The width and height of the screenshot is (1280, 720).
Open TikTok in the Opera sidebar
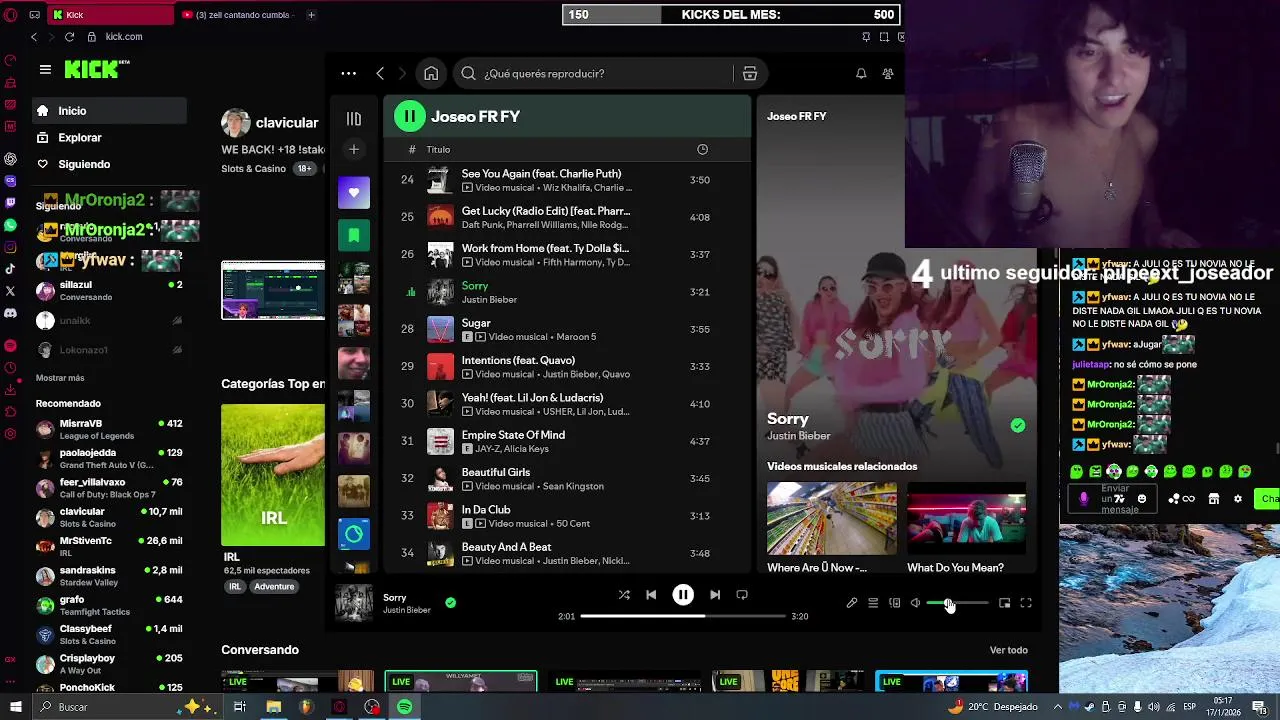(10, 269)
